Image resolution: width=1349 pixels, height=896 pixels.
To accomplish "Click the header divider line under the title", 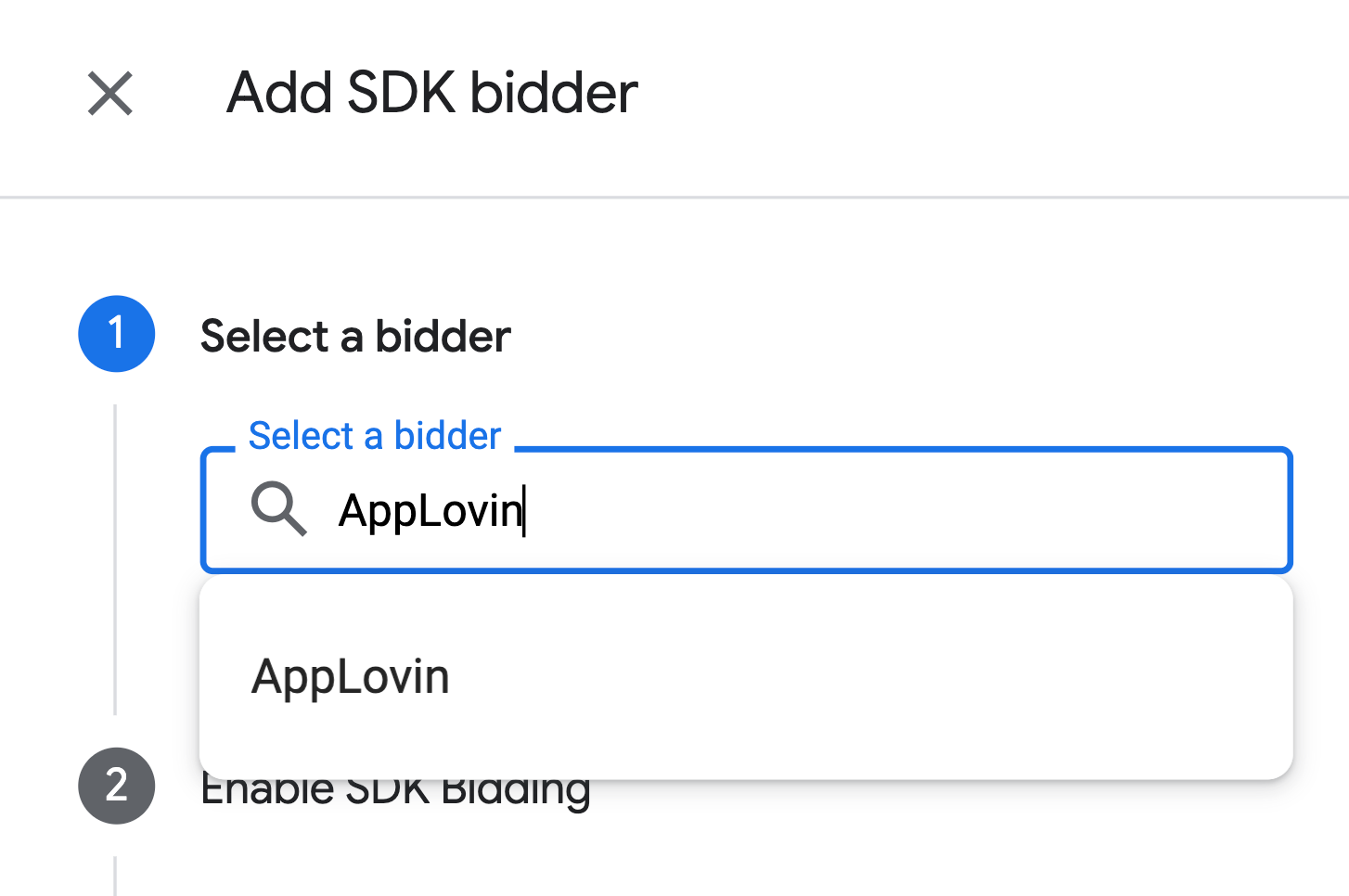I will pos(674,198).
